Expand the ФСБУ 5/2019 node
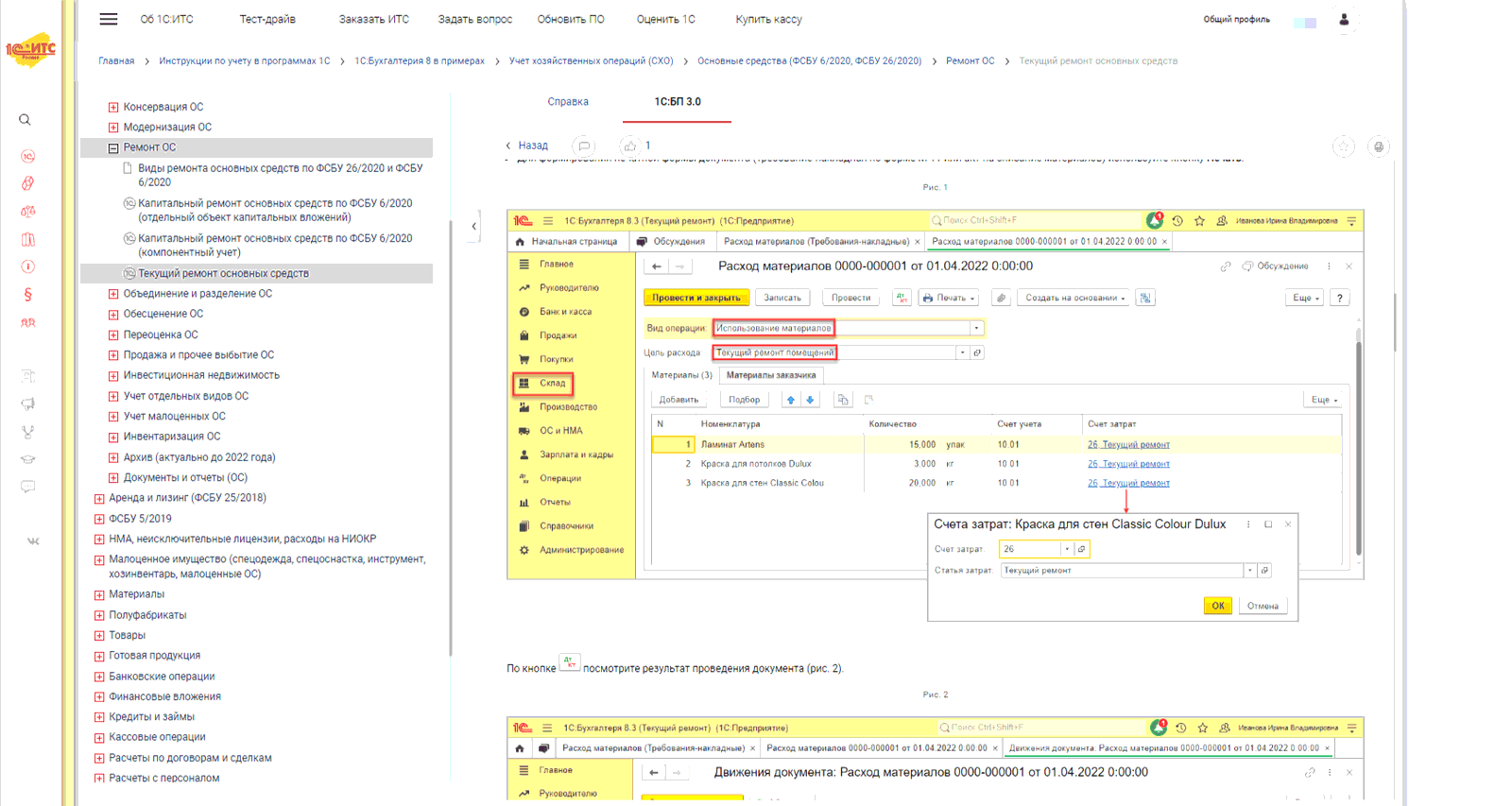The image size is (1512, 806). click(99, 519)
